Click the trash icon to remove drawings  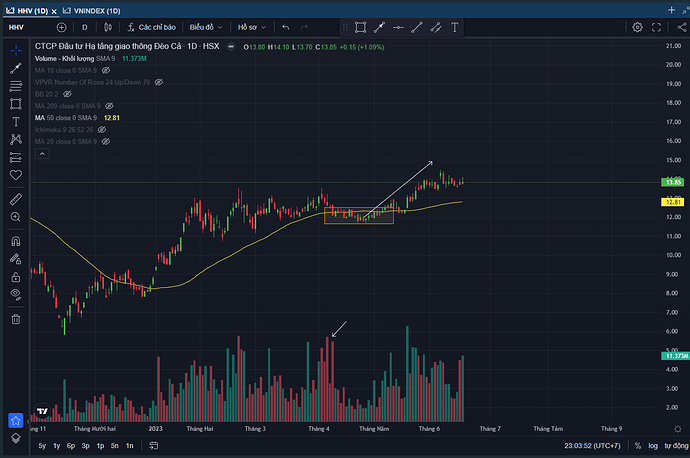[15, 319]
